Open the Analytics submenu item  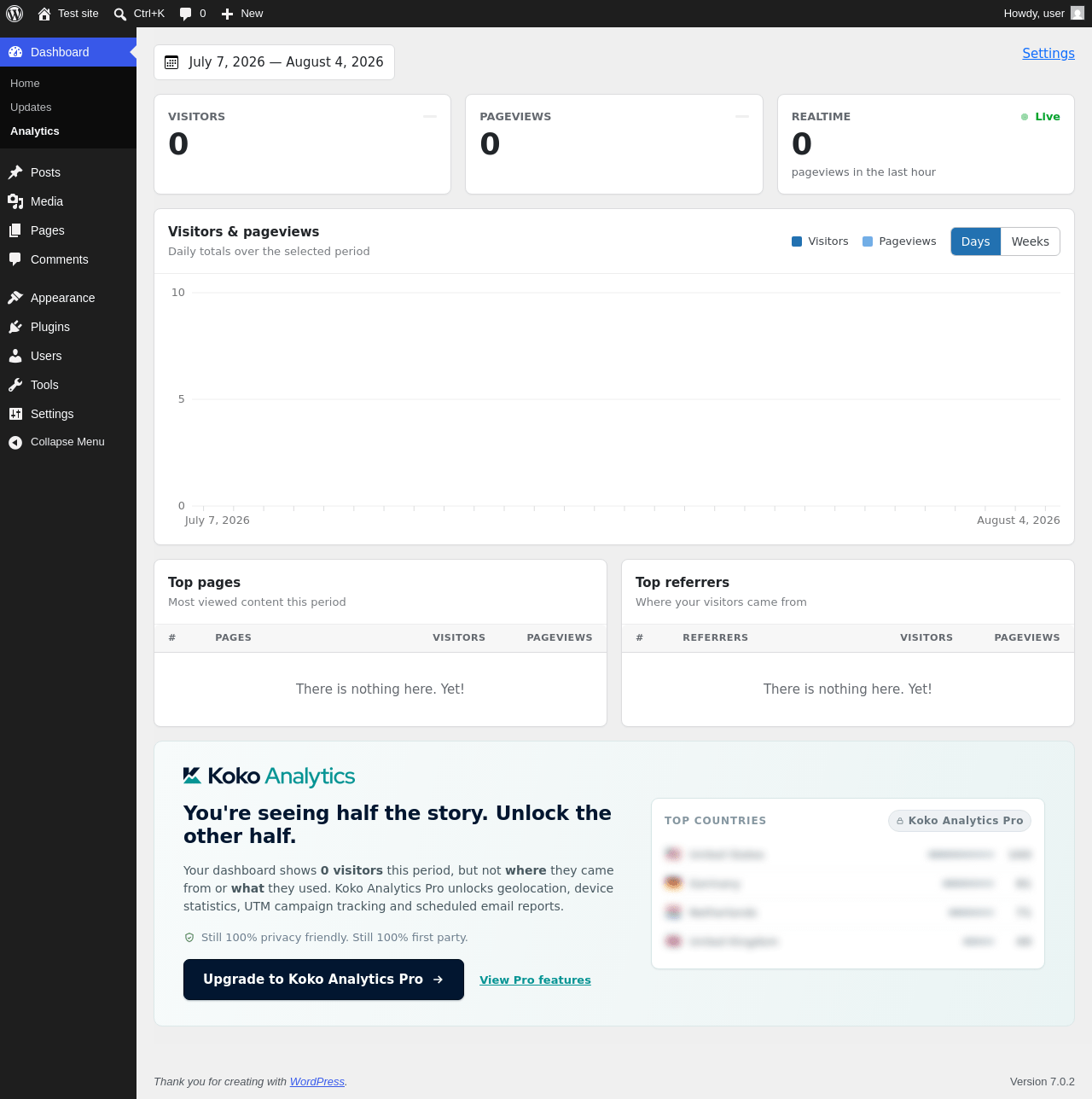coord(35,131)
